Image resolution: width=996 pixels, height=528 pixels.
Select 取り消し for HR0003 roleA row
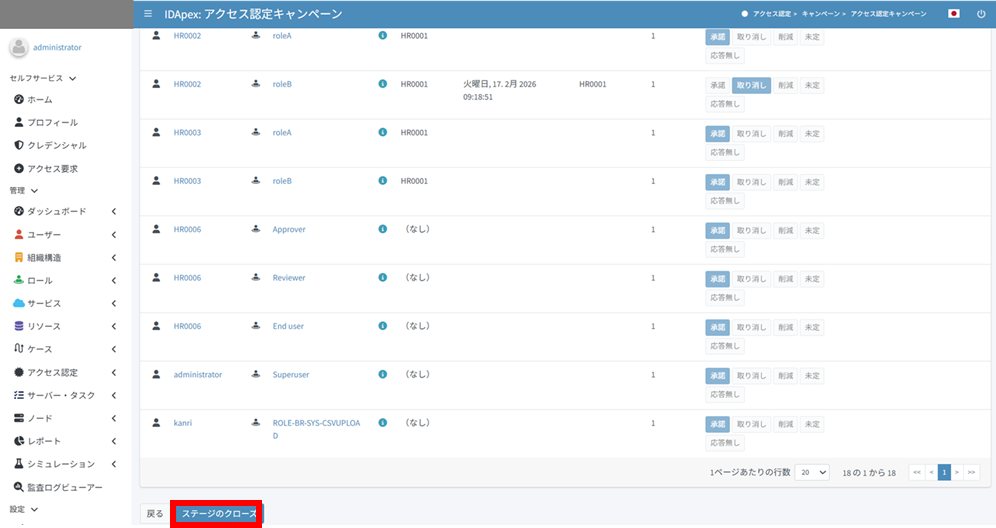(751, 133)
